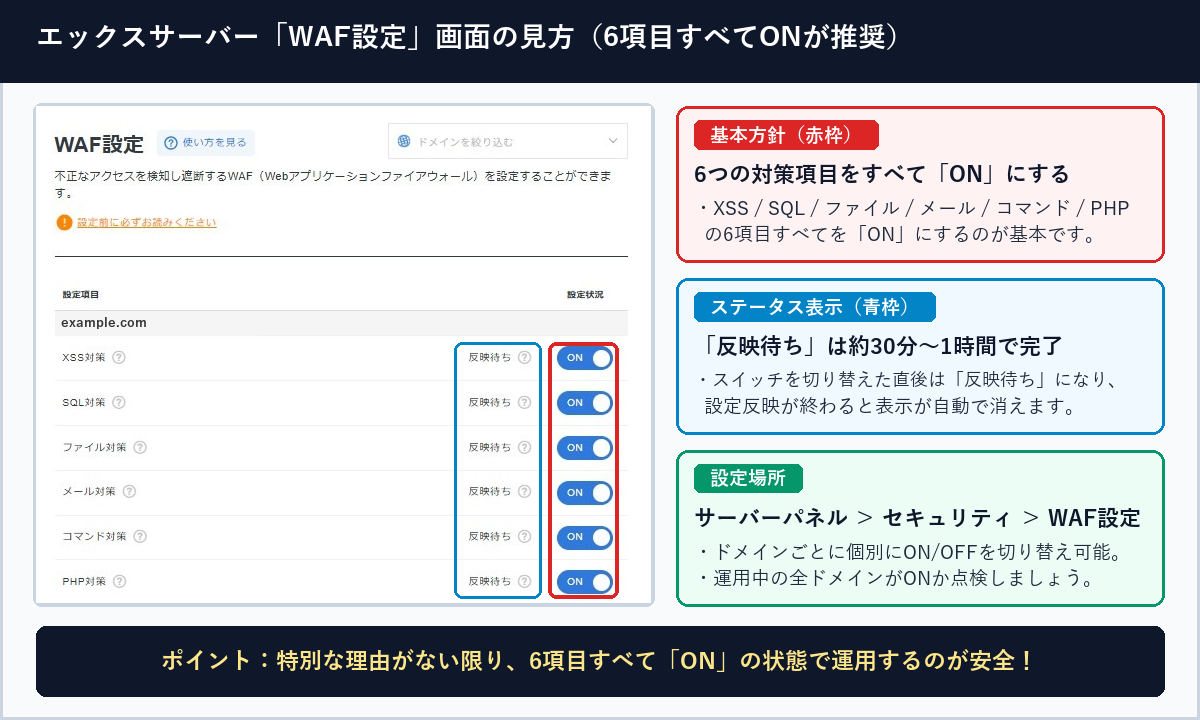Toggle the XSS対策 ON switch
The height and width of the screenshot is (720, 1200).
584,358
